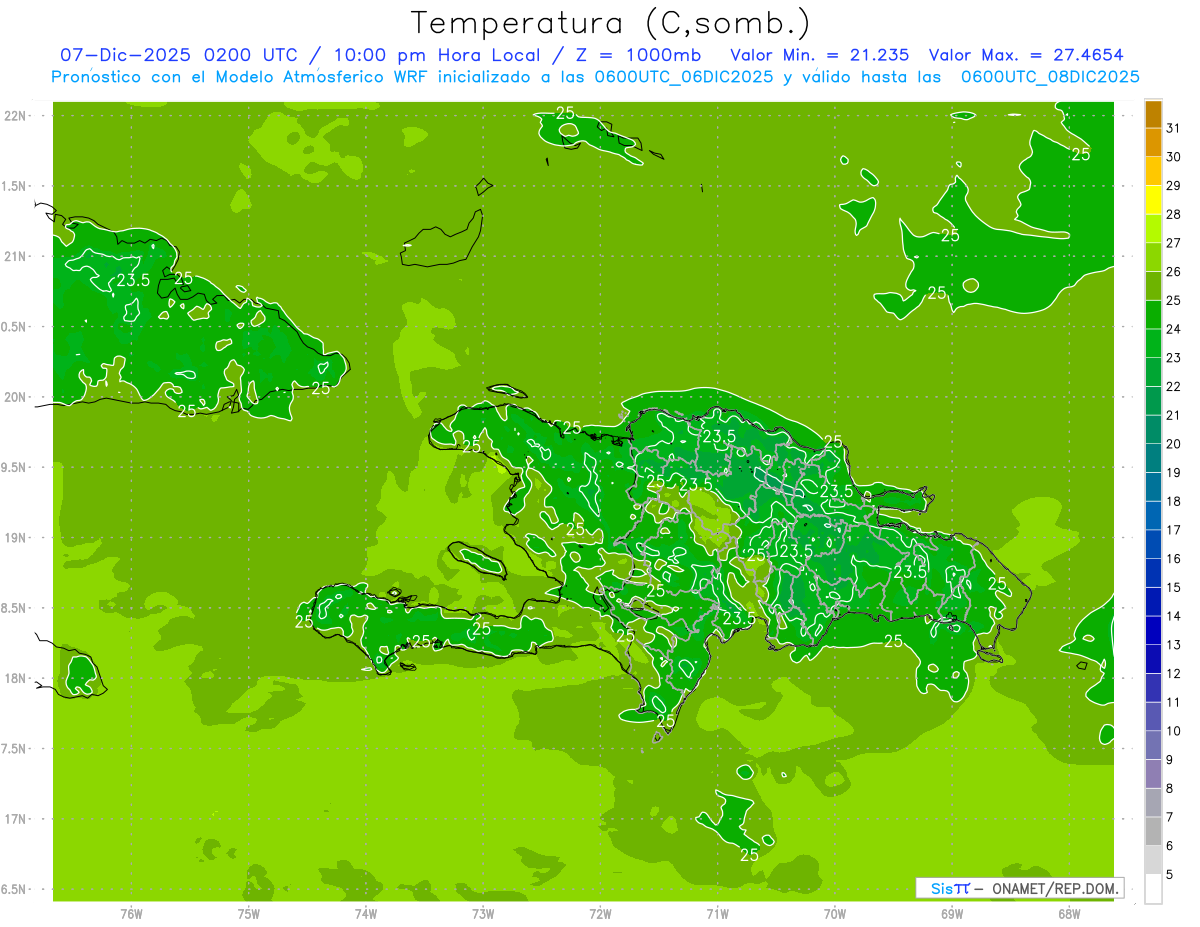
Task: Click the colorbar label '18'
Action: click(1174, 501)
